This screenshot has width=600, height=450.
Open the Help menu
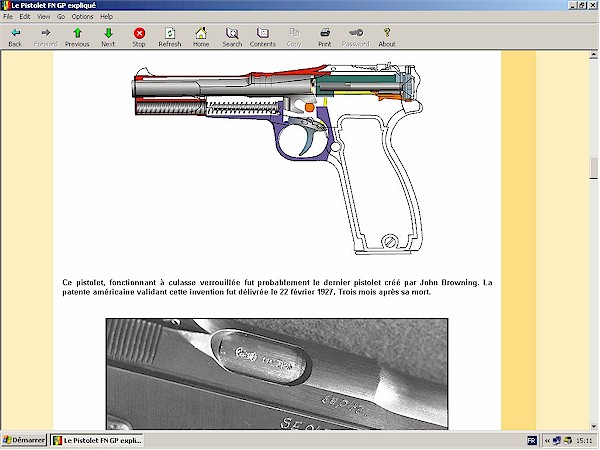point(106,16)
